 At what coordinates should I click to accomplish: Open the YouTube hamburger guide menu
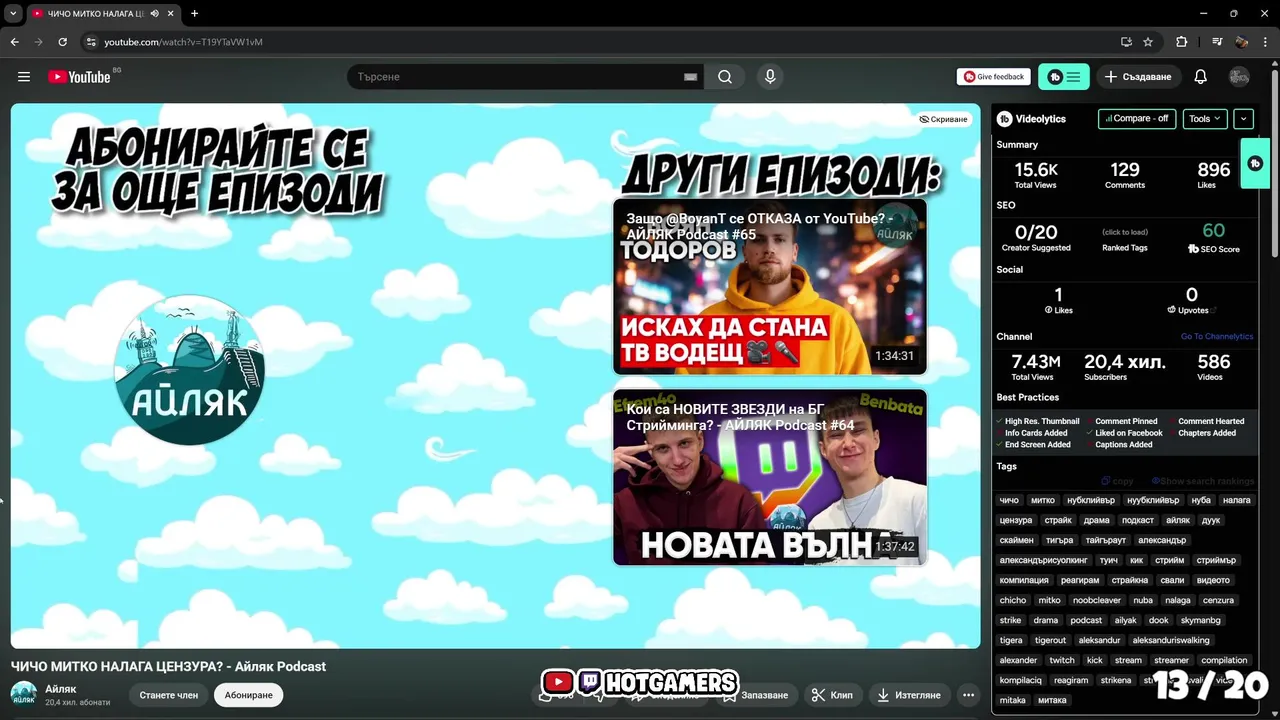point(24,77)
